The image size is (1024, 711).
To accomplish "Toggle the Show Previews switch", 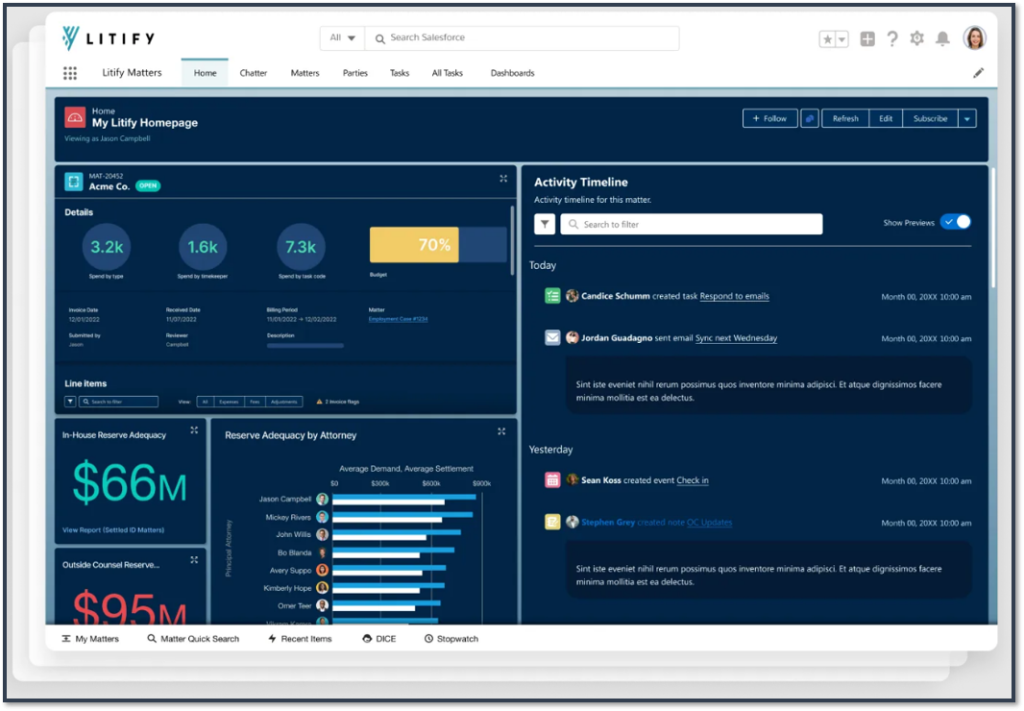I will click(955, 222).
